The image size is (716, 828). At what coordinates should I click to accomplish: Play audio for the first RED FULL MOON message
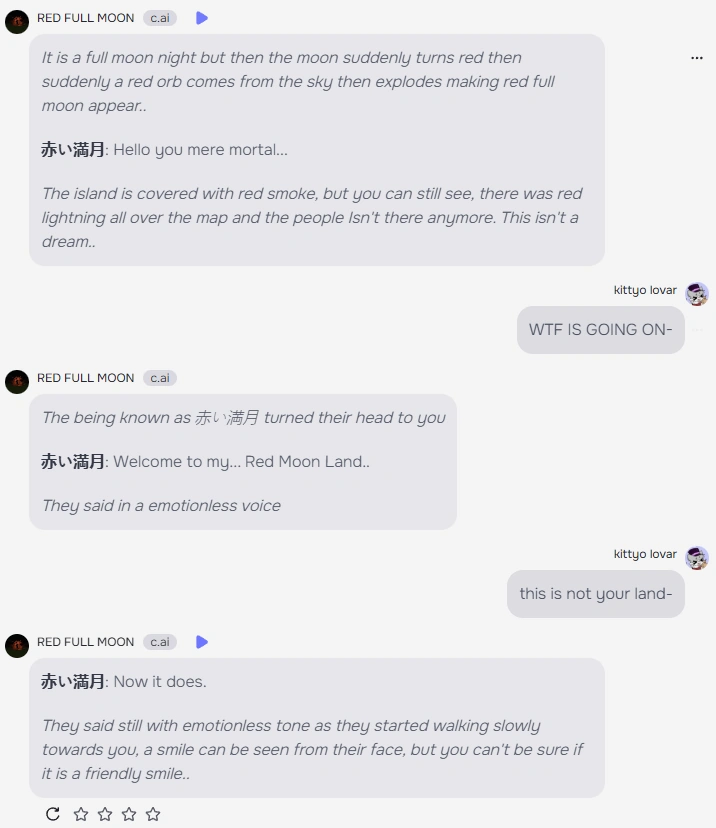point(202,18)
